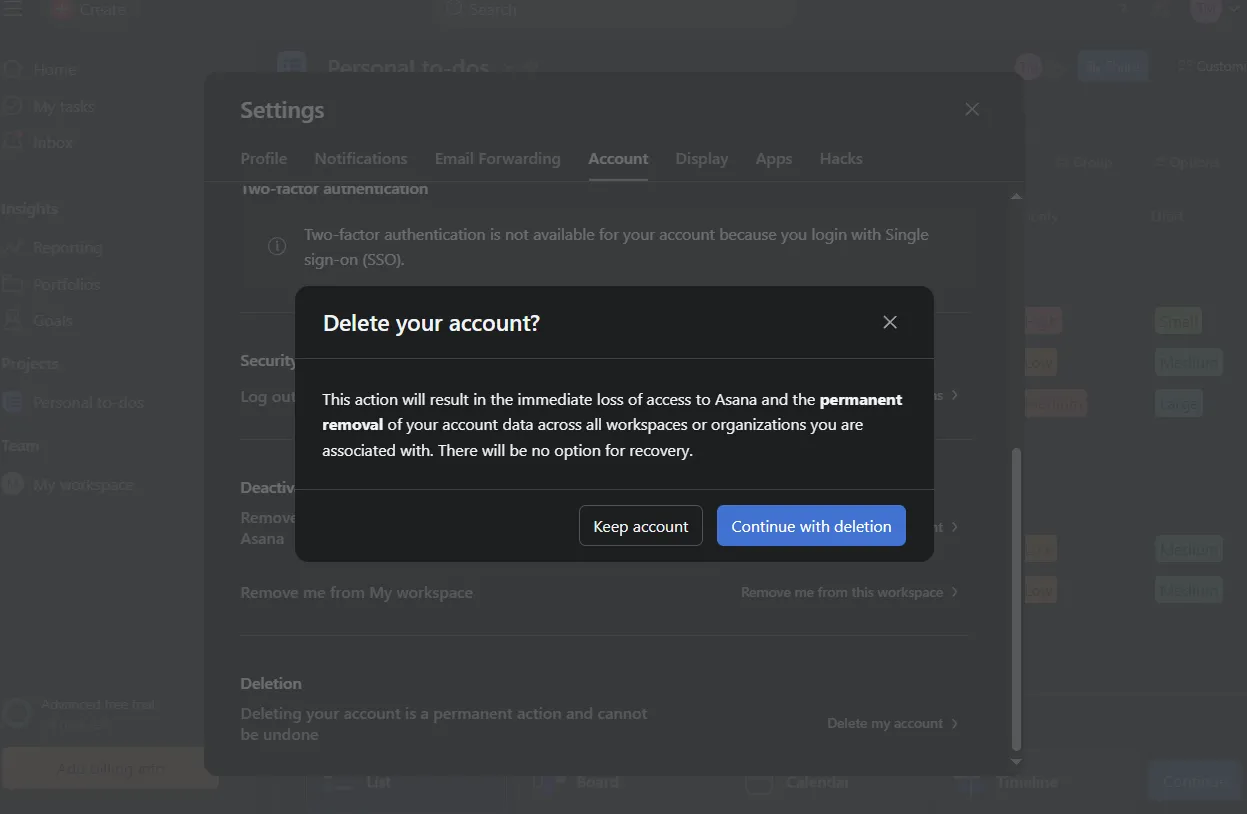Image resolution: width=1247 pixels, height=814 pixels.
Task: Click the Two-factor authentication notice text
Action: pyautogui.click(x=616, y=247)
